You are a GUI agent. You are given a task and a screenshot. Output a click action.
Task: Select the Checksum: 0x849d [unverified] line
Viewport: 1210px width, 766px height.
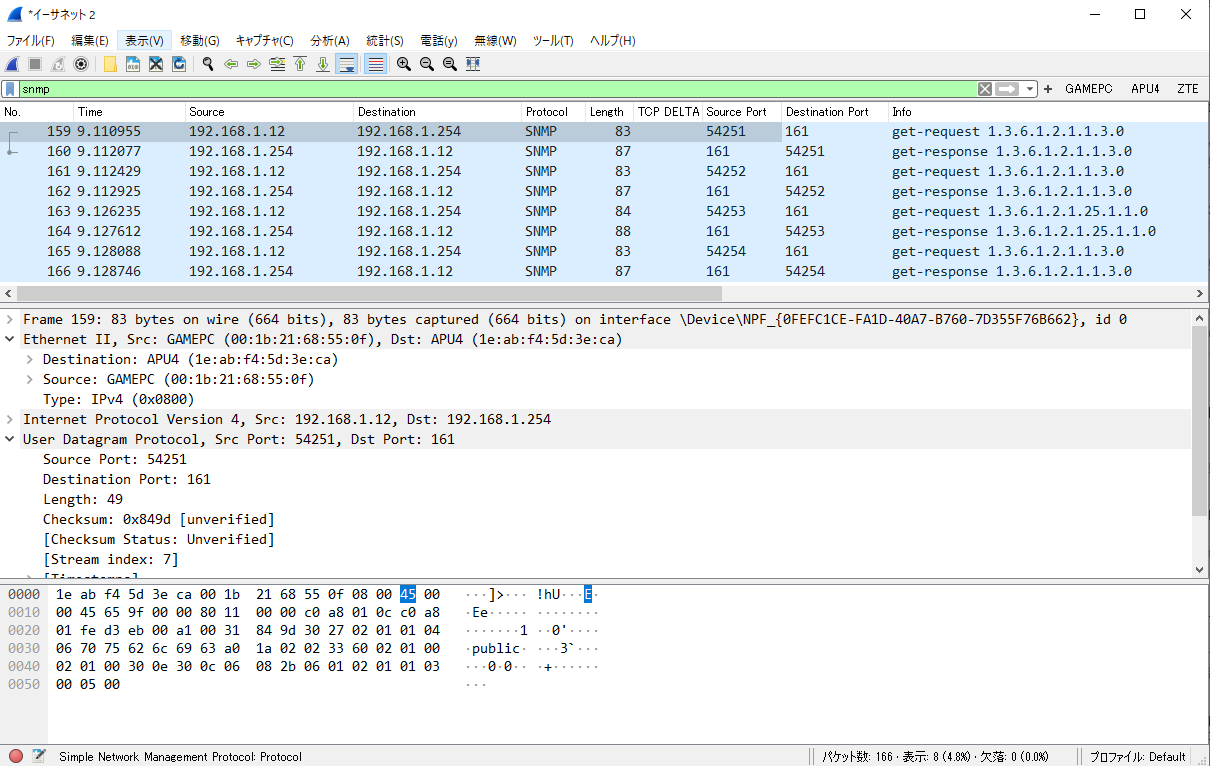(x=158, y=519)
